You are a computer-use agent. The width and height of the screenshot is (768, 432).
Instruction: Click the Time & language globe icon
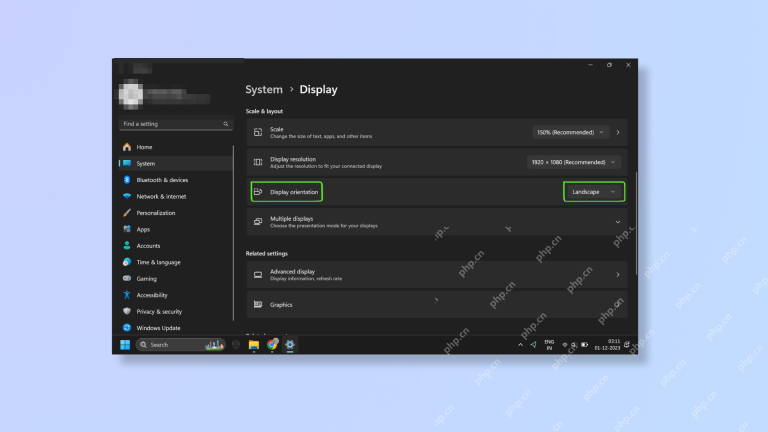[x=127, y=262]
